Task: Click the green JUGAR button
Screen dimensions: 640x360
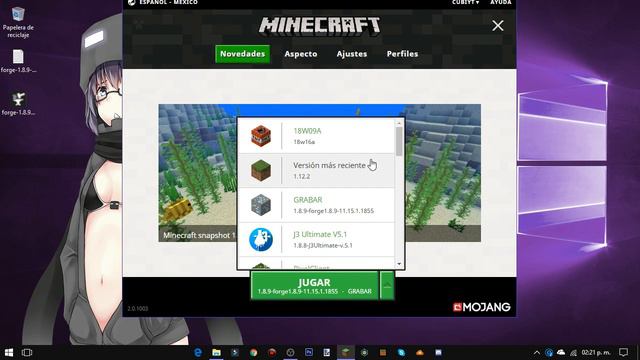Action: [x=314, y=286]
